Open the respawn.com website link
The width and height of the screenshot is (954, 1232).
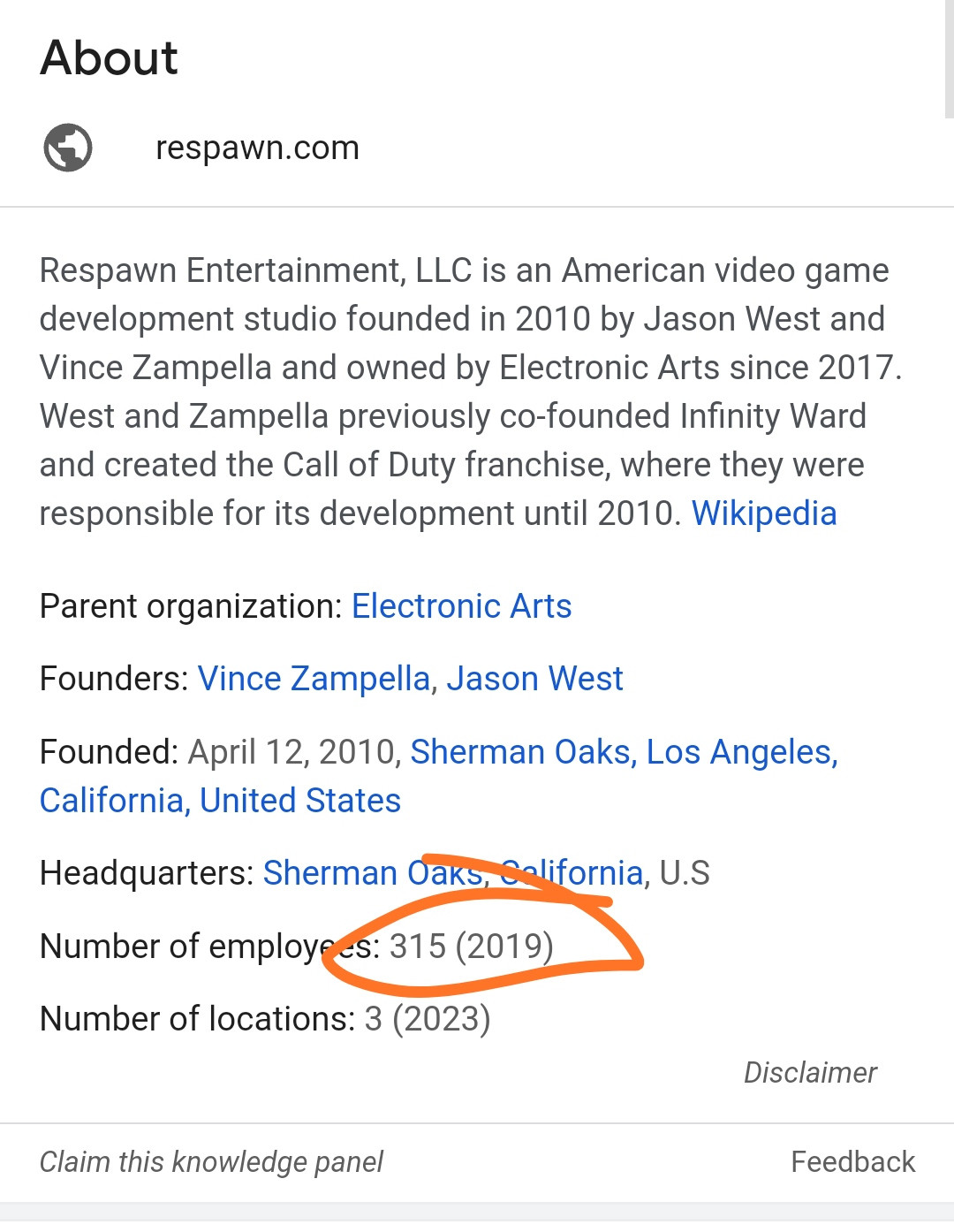pos(257,148)
